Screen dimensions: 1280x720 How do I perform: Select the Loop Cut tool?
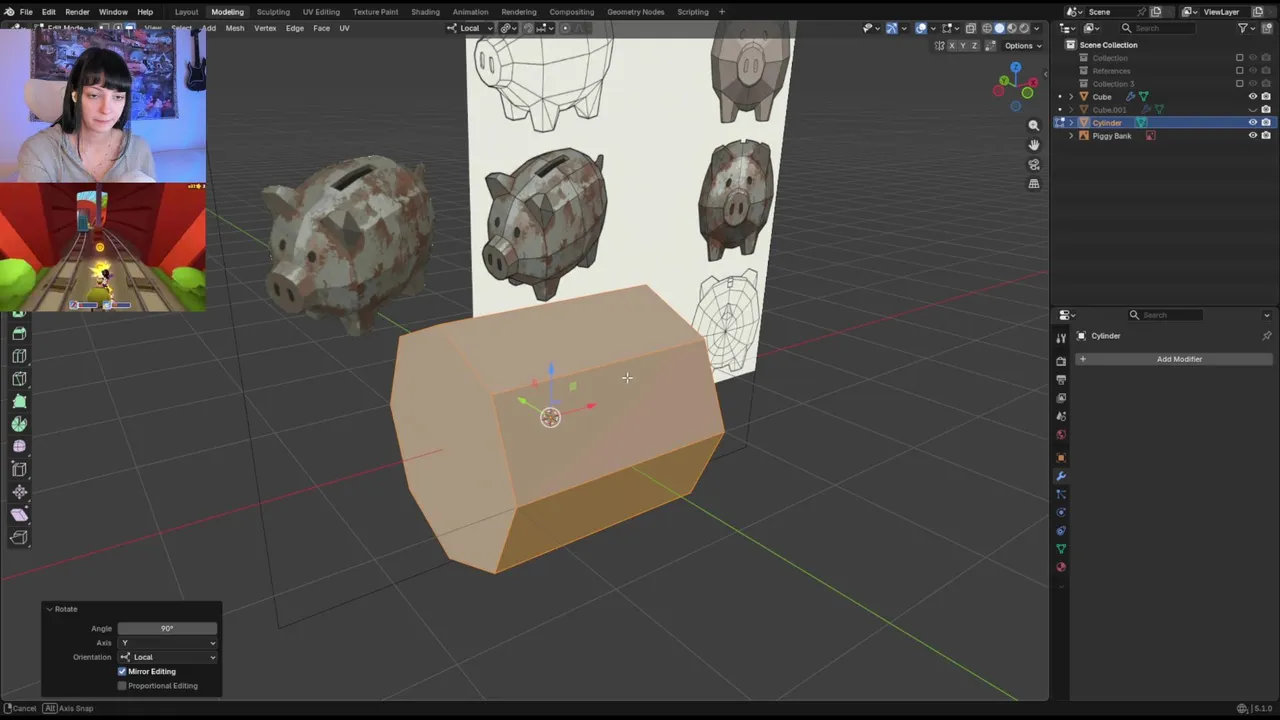[19, 356]
